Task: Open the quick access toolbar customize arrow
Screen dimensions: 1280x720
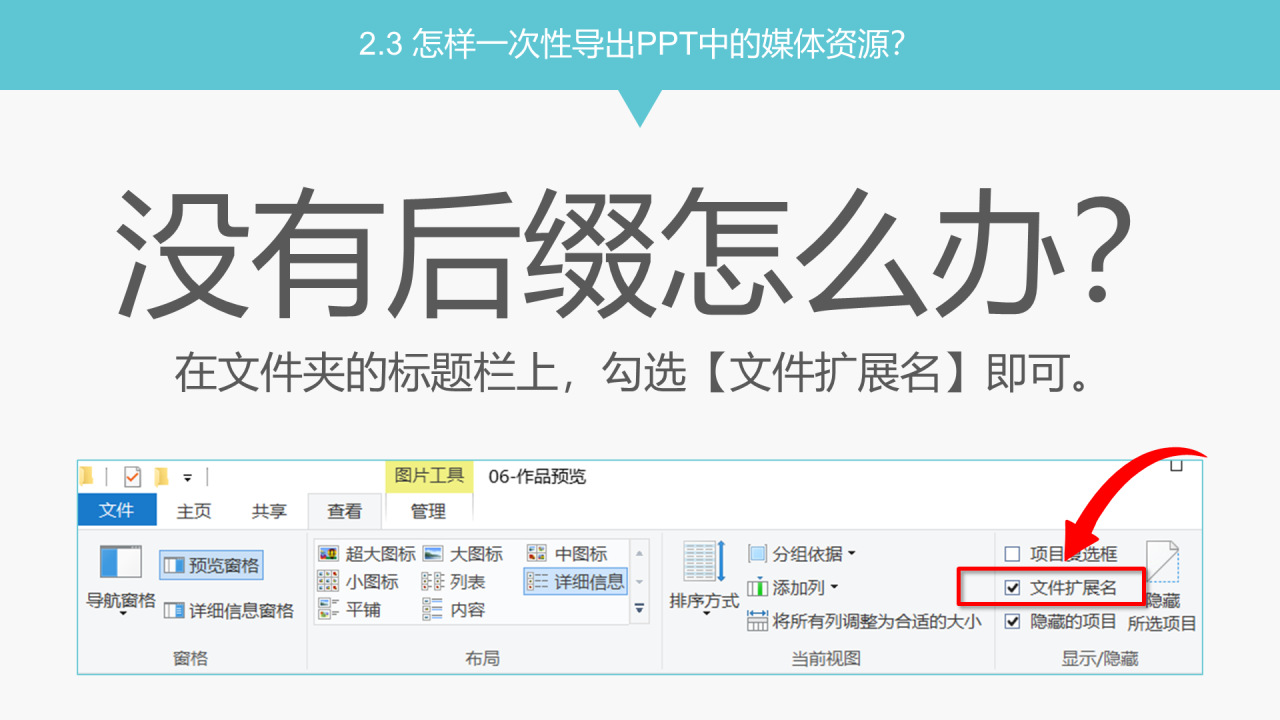Action: (x=187, y=478)
